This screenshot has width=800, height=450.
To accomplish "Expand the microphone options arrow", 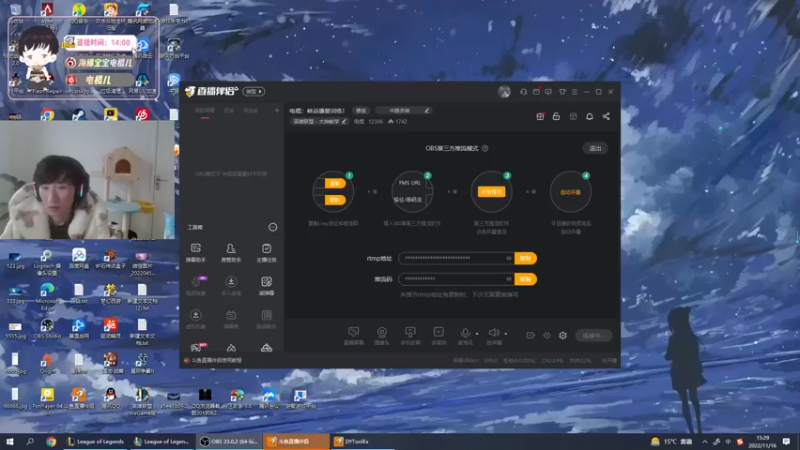I will point(477,334).
